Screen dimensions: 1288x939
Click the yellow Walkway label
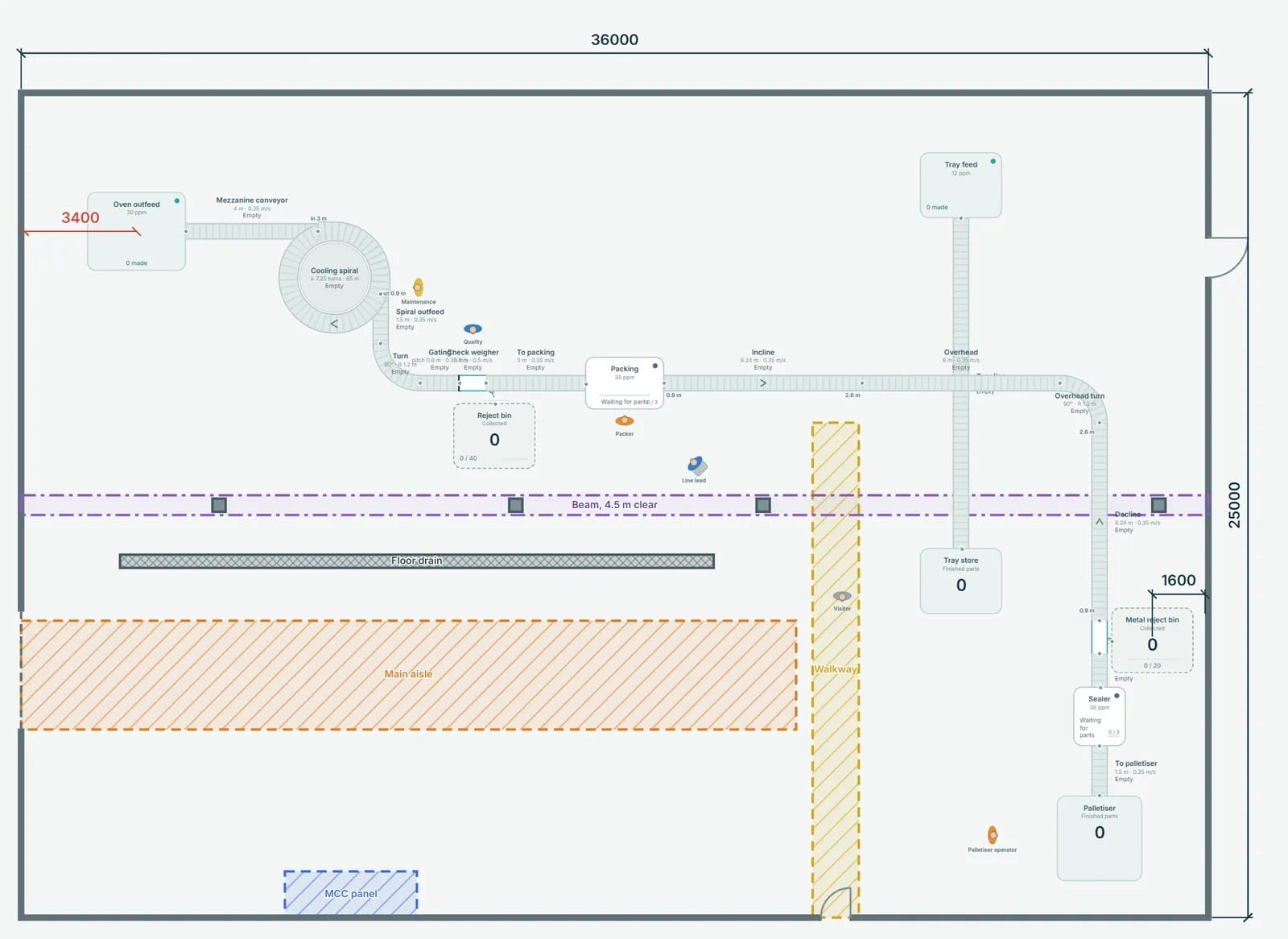(x=836, y=669)
